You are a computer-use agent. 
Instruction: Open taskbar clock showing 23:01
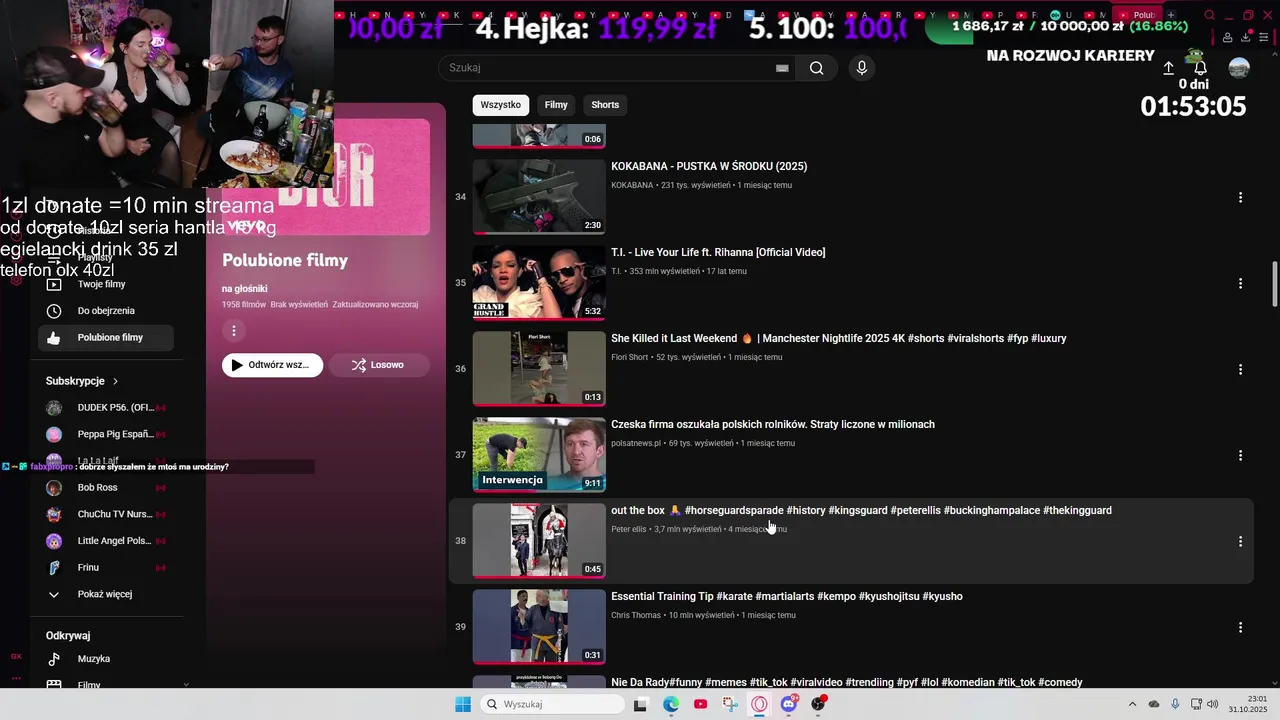[1248, 704]
